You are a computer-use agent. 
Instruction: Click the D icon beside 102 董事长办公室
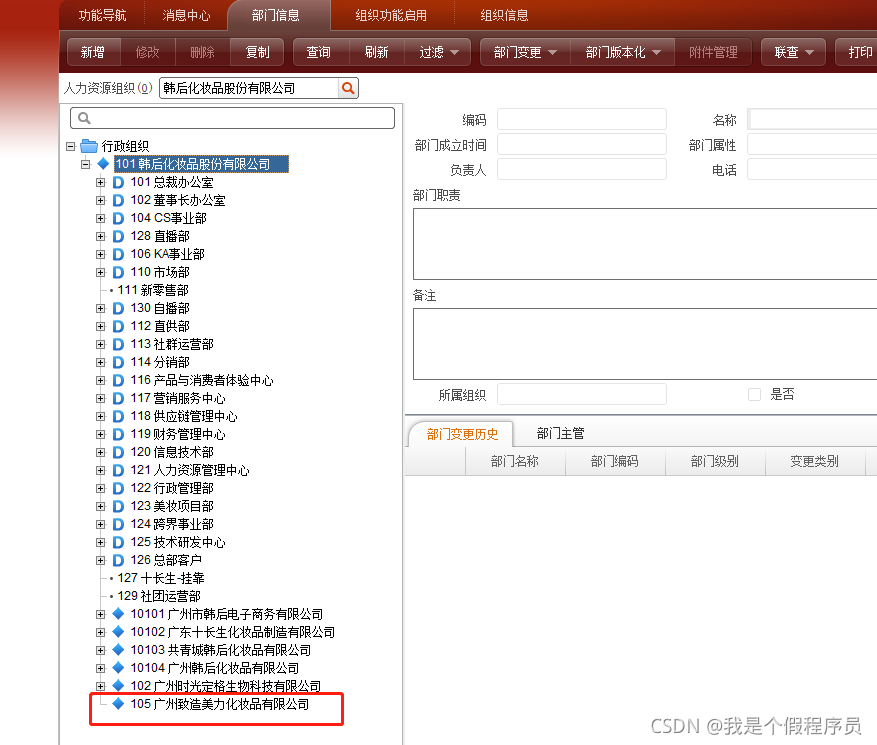118,200
